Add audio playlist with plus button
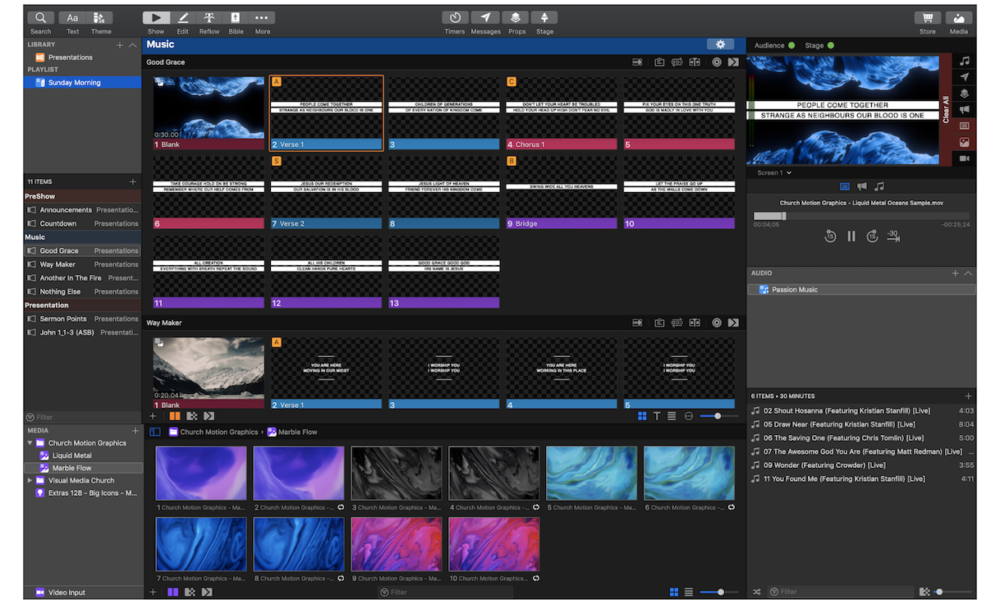The height and width of the screenshot is (600, 1000). (955, 273)
